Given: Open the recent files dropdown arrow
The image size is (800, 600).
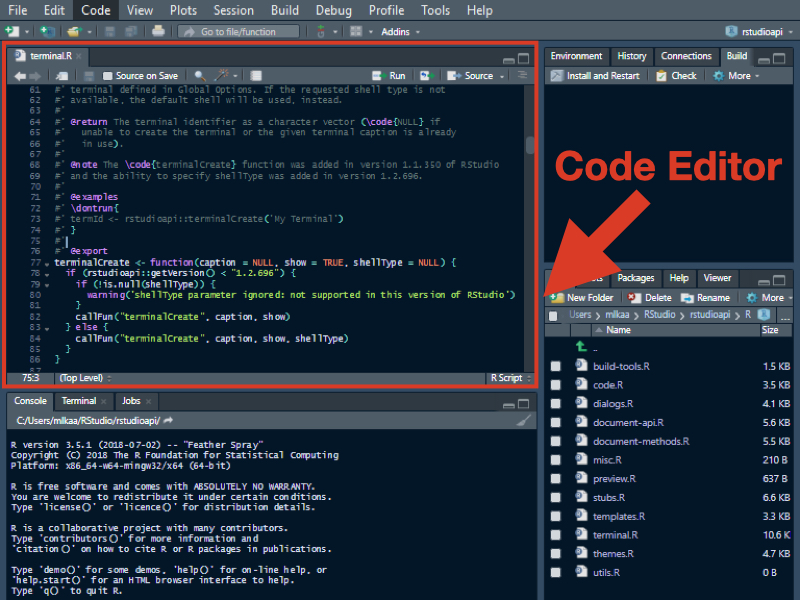Looking at the screenshot, I should (89, 32).
